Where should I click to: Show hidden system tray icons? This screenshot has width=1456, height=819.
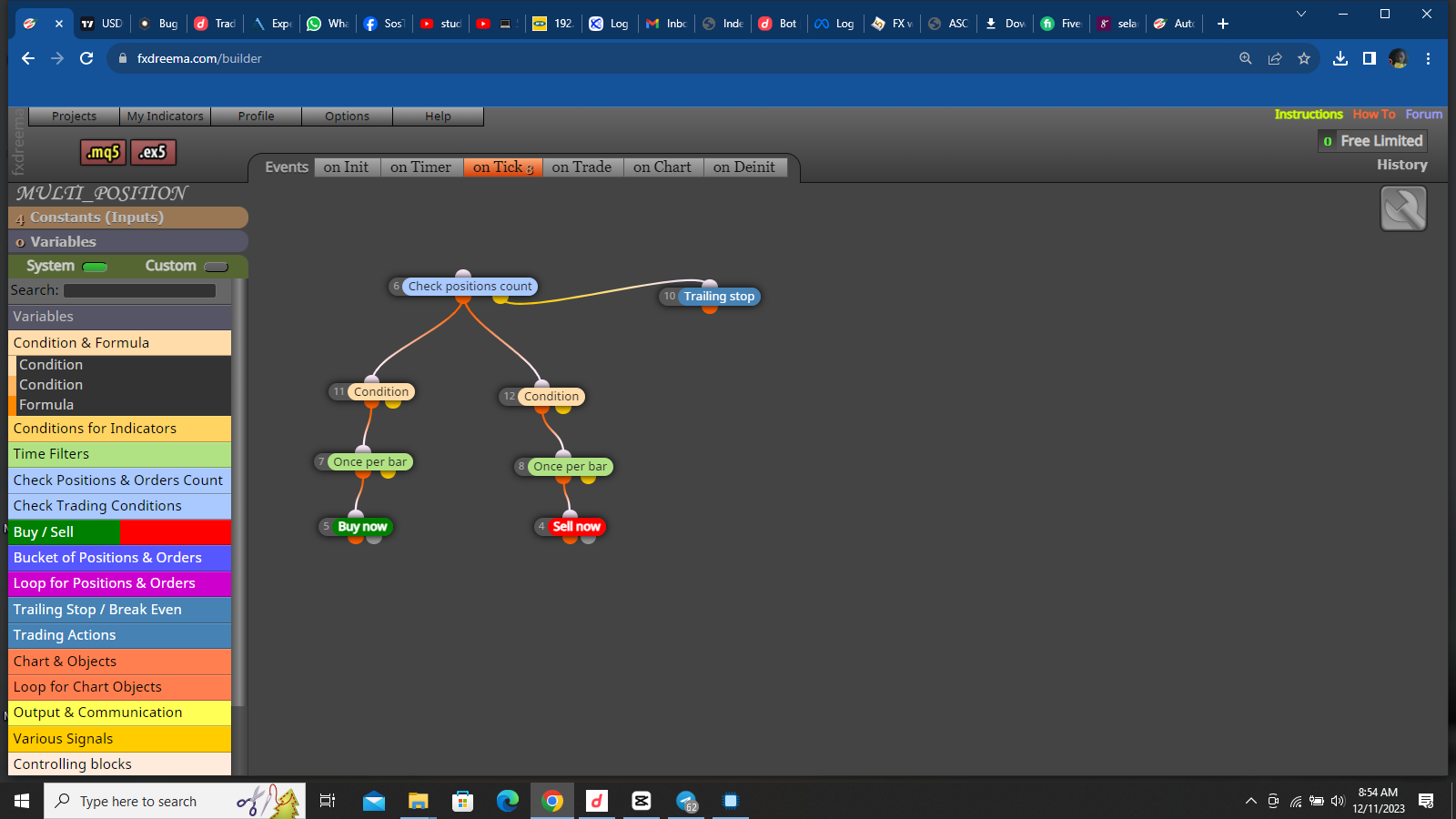[1251, 801]
